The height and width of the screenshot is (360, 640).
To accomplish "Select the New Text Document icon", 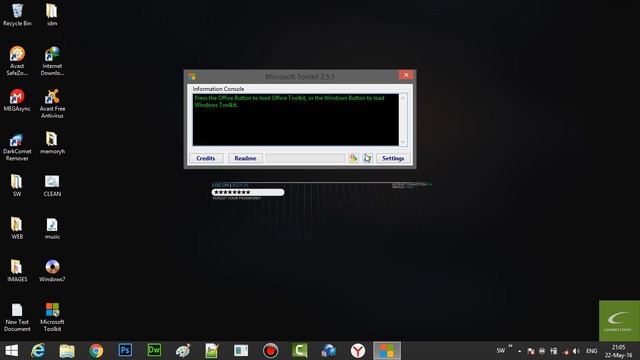I will 17,317.
